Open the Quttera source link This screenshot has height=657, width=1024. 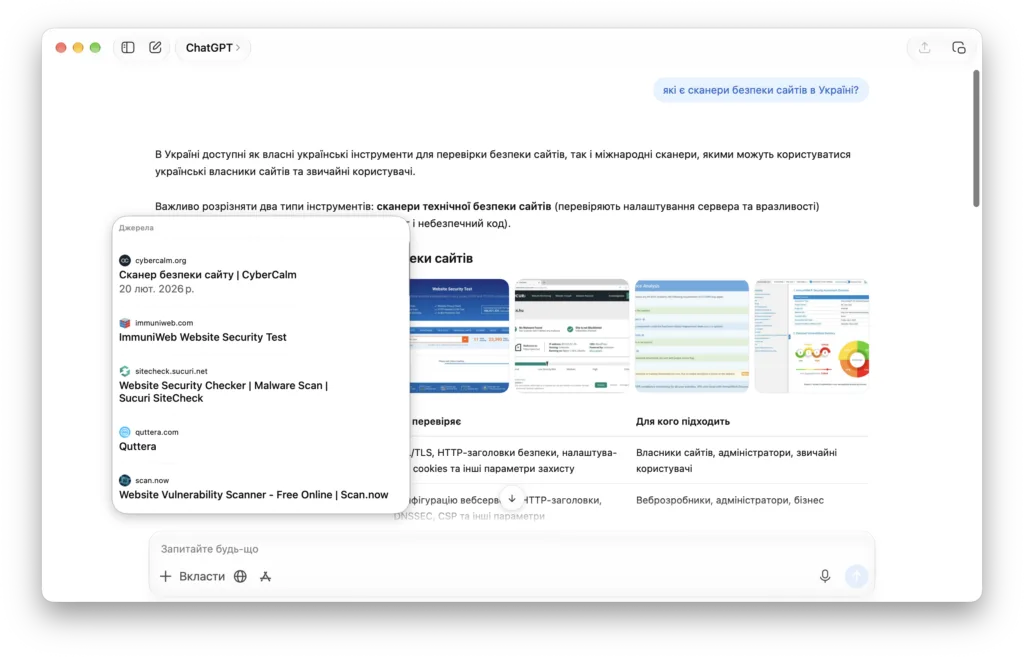(137, 447)
